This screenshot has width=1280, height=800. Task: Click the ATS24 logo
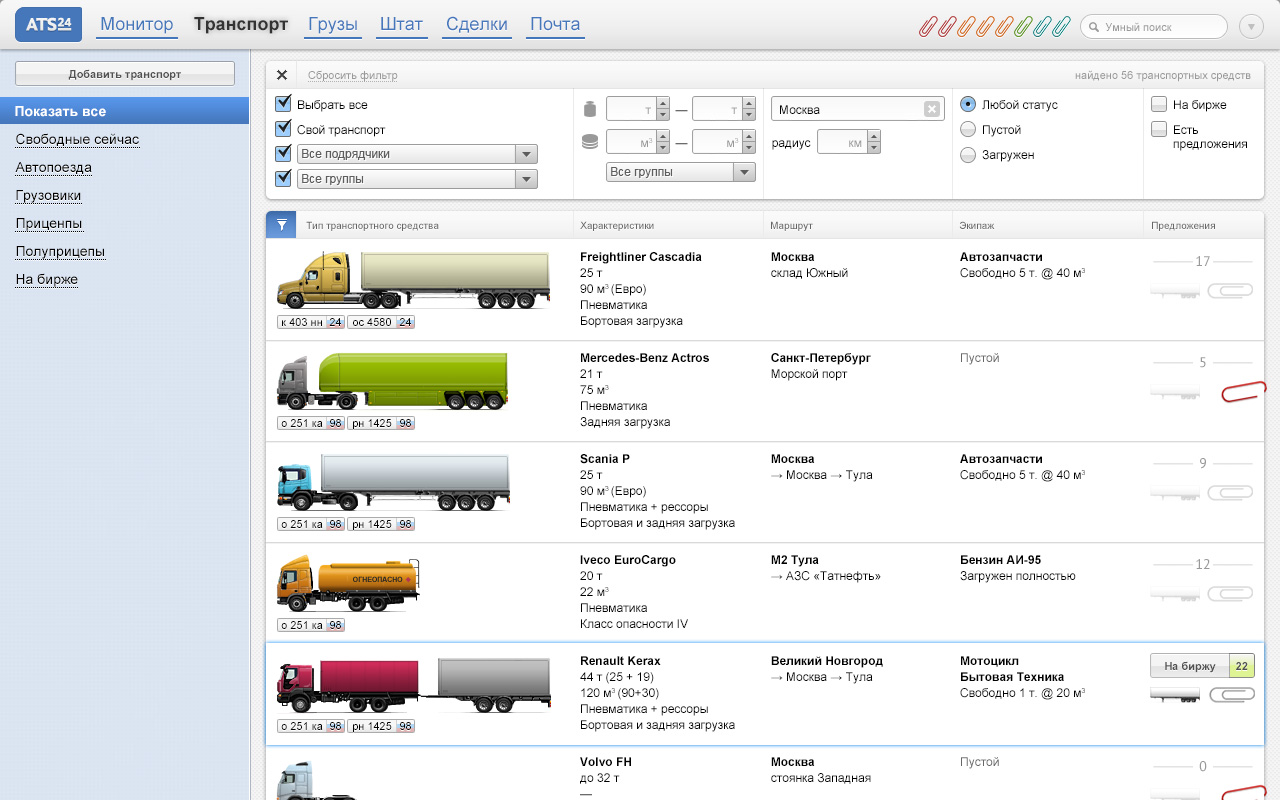(x=49, y=24)
